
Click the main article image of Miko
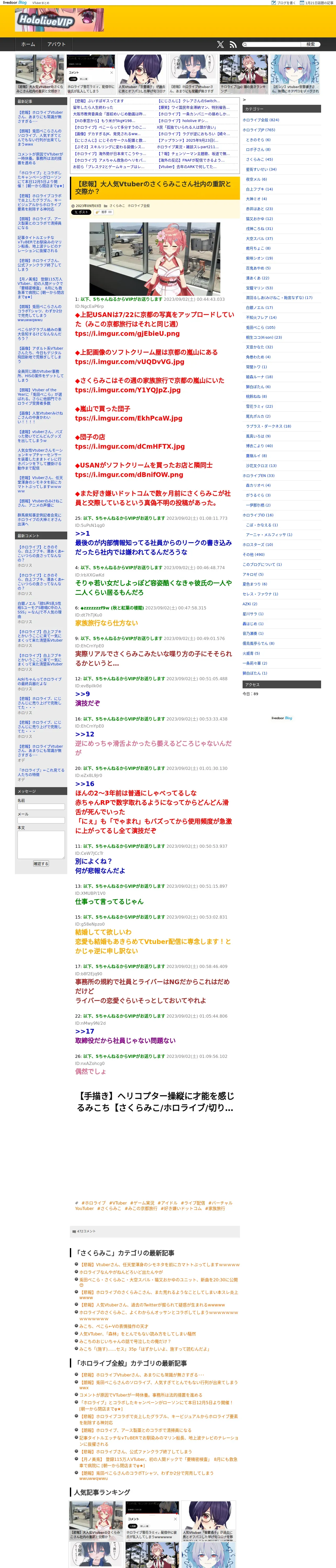click(x=155, y=259)
